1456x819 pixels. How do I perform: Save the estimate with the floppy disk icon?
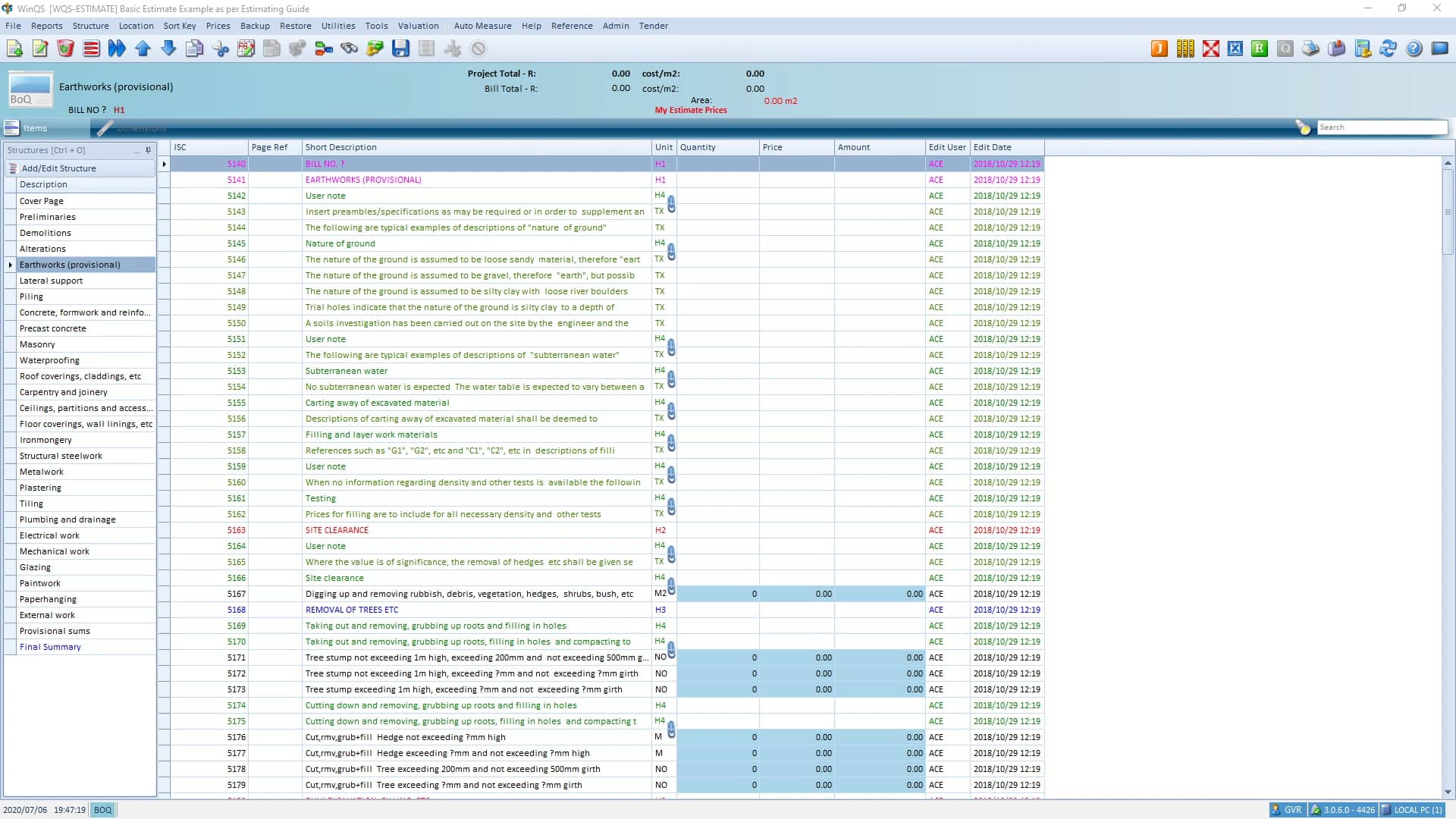coord(401,48)
